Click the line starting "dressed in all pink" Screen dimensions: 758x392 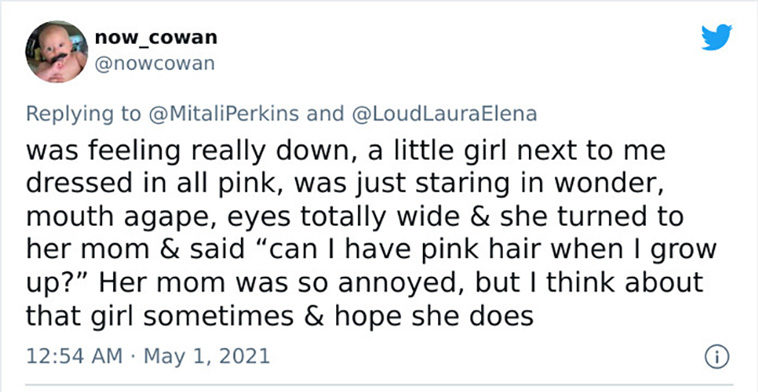pyautogui.click(x=344, y=184)
